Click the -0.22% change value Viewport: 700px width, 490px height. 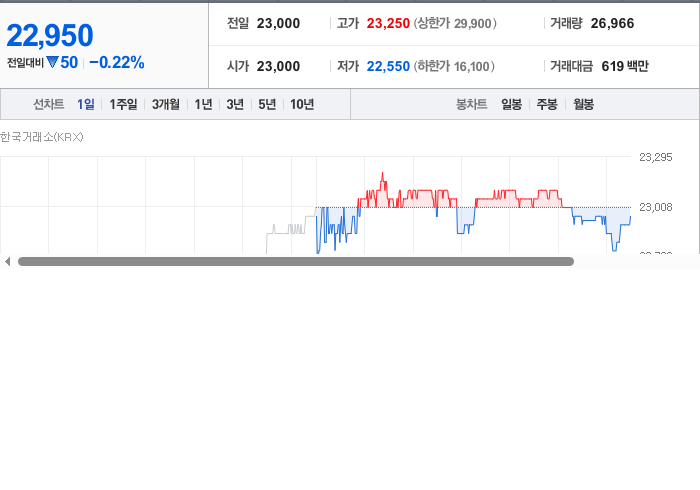coord(117,62)
